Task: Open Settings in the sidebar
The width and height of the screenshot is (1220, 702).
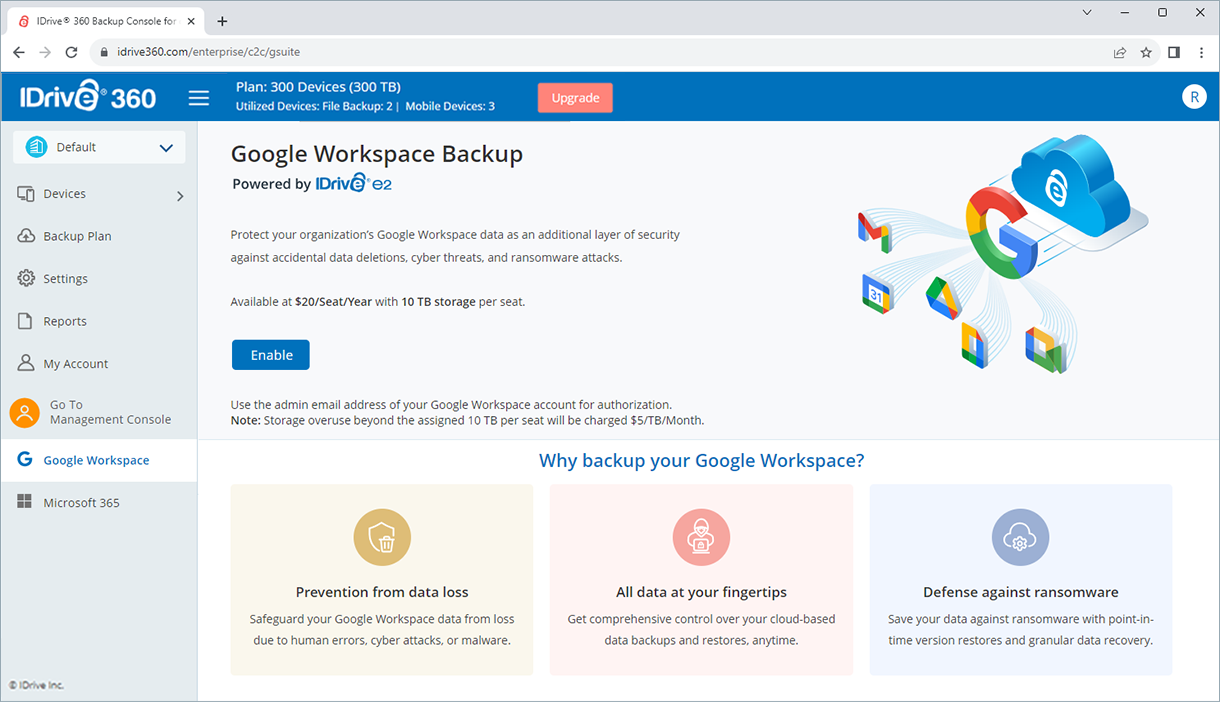Action: point(67,278)
